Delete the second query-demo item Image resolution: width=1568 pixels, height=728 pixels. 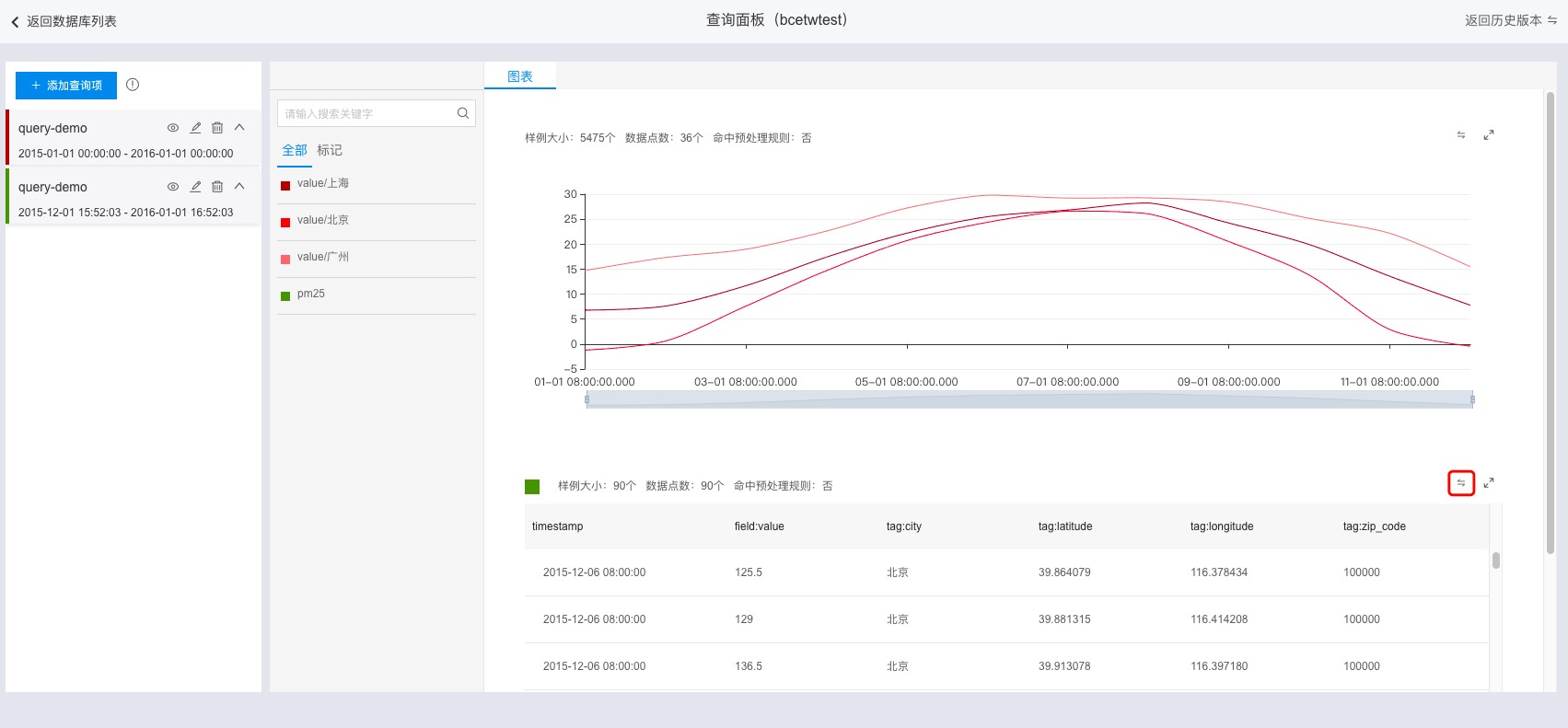[x=217, y=187]
